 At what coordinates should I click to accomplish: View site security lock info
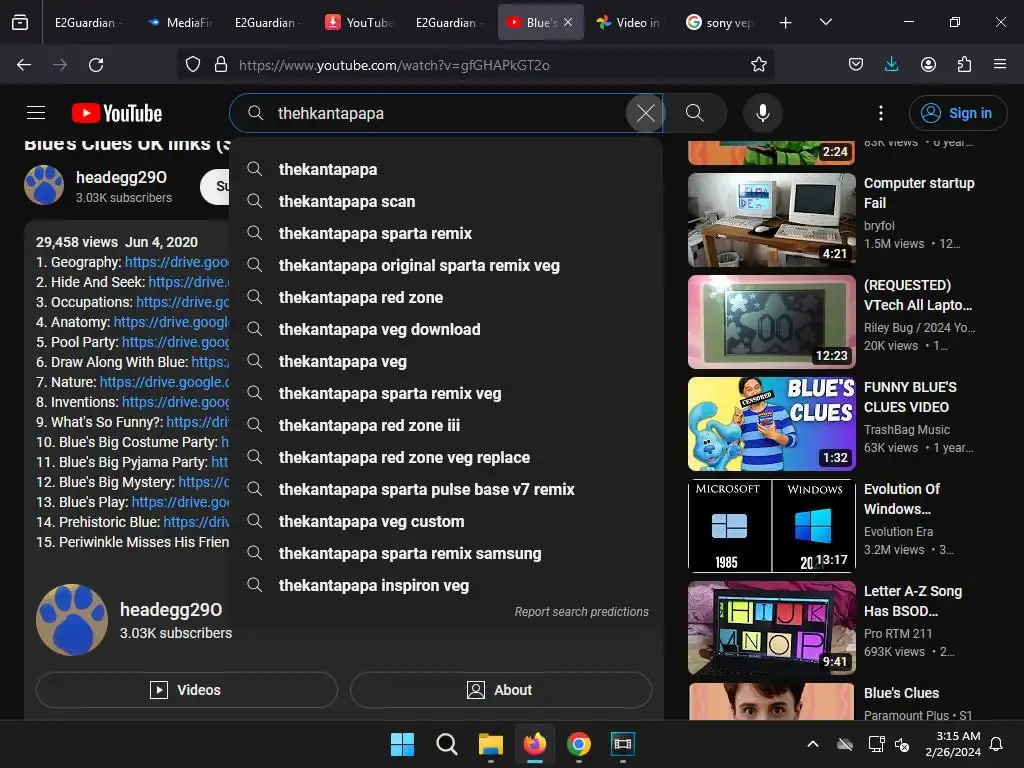(221, 65)
